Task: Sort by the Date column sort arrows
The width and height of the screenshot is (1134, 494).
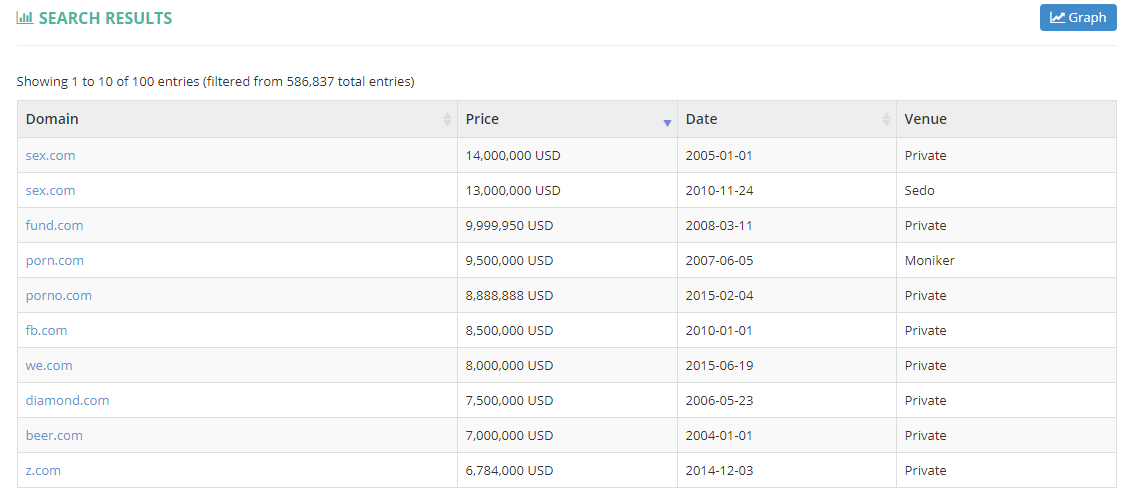Action: pyautogui.click(x=886, y=120)
